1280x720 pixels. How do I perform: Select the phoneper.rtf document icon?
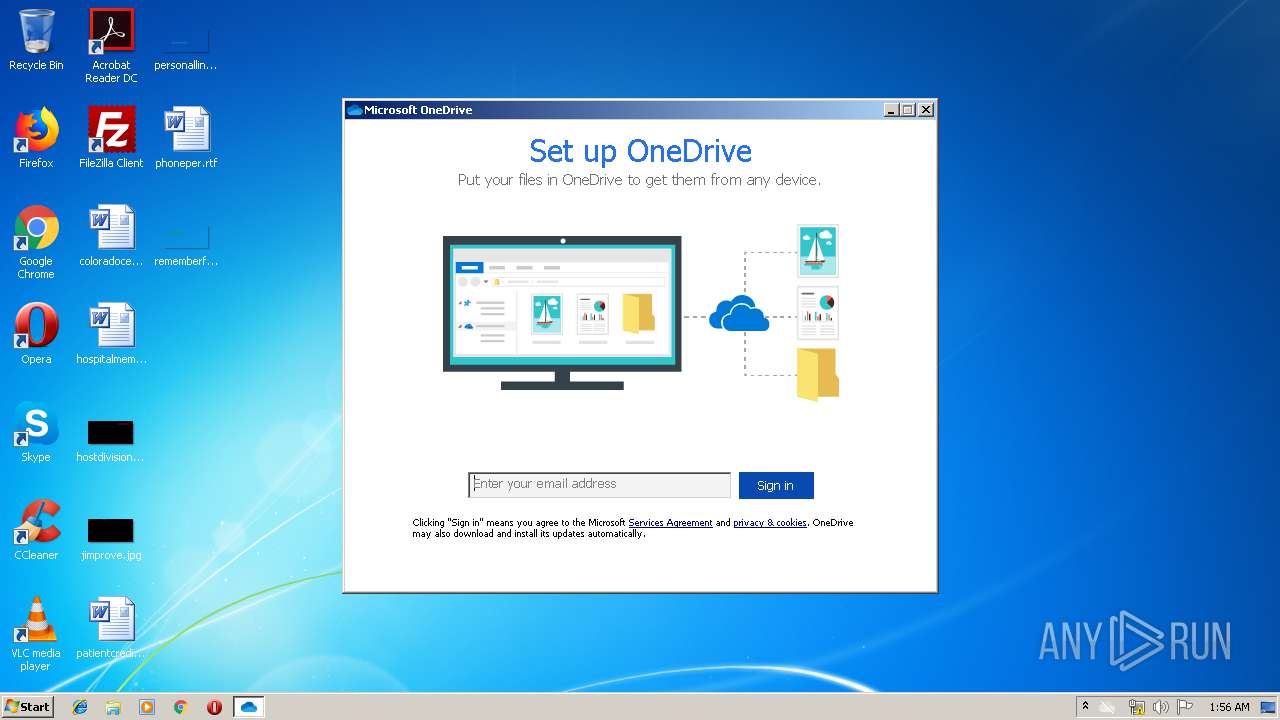click(186, 138)
